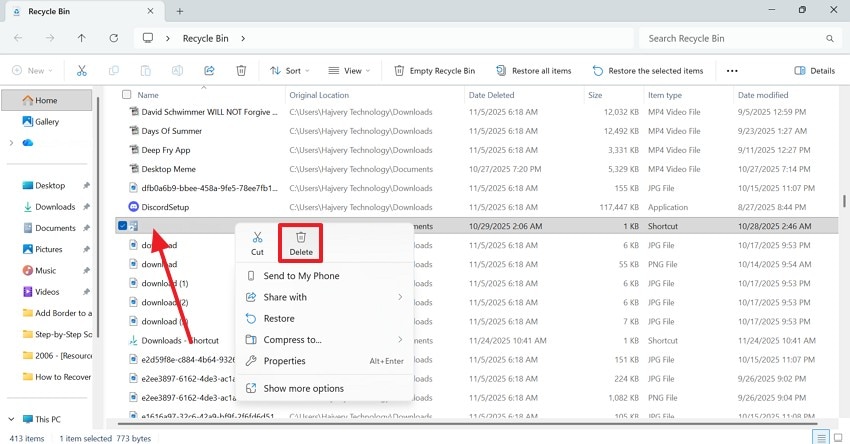Click the Share icon in toolbar

pos(209,70)
